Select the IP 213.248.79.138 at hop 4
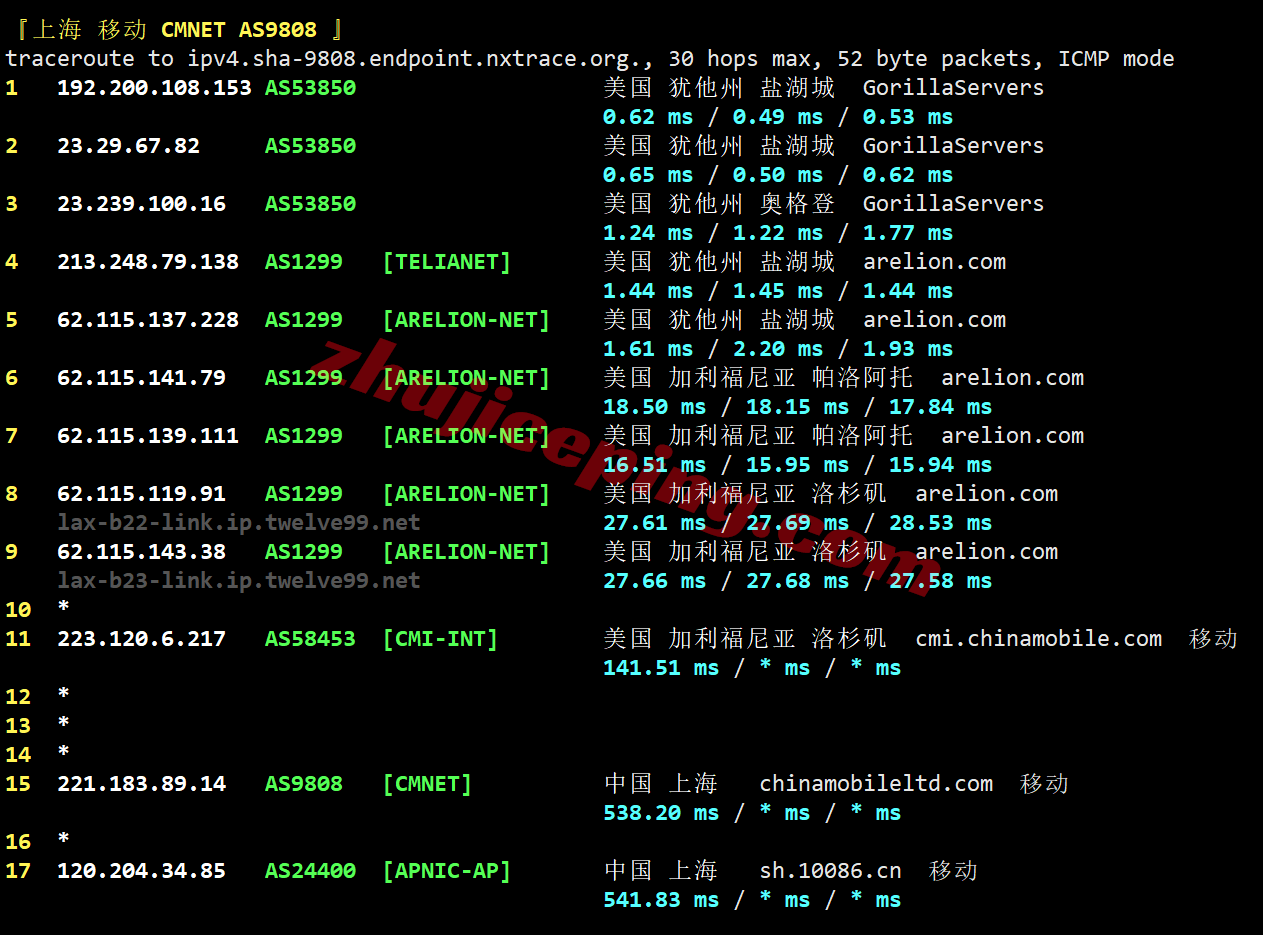The image size is (1263, 935). point(148,262)
